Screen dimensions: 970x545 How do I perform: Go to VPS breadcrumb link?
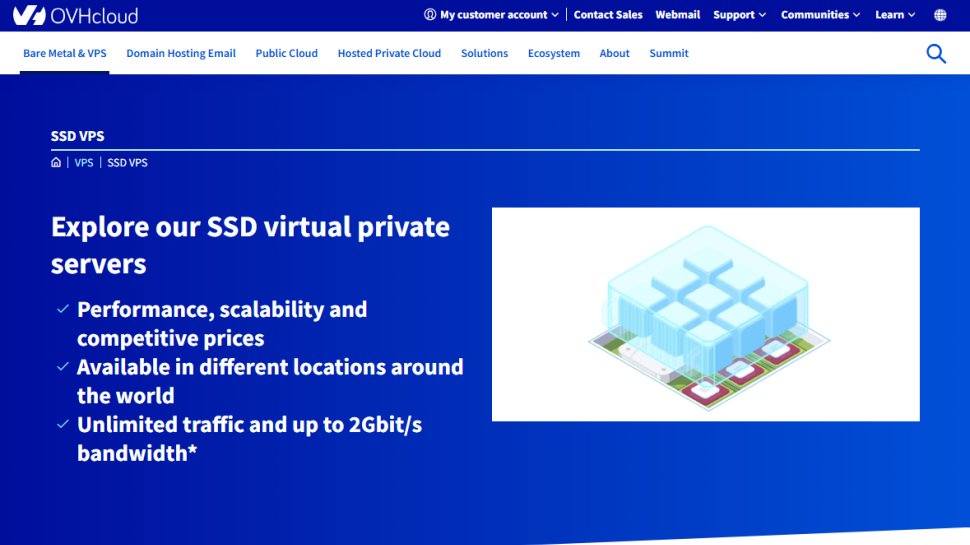pos(84,163)
